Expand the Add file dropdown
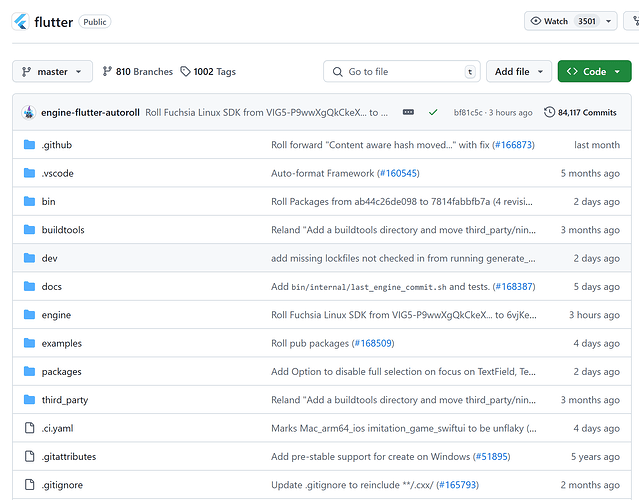Image resolution: width=639 pixels, height=500 pixels. pos(519,71)
